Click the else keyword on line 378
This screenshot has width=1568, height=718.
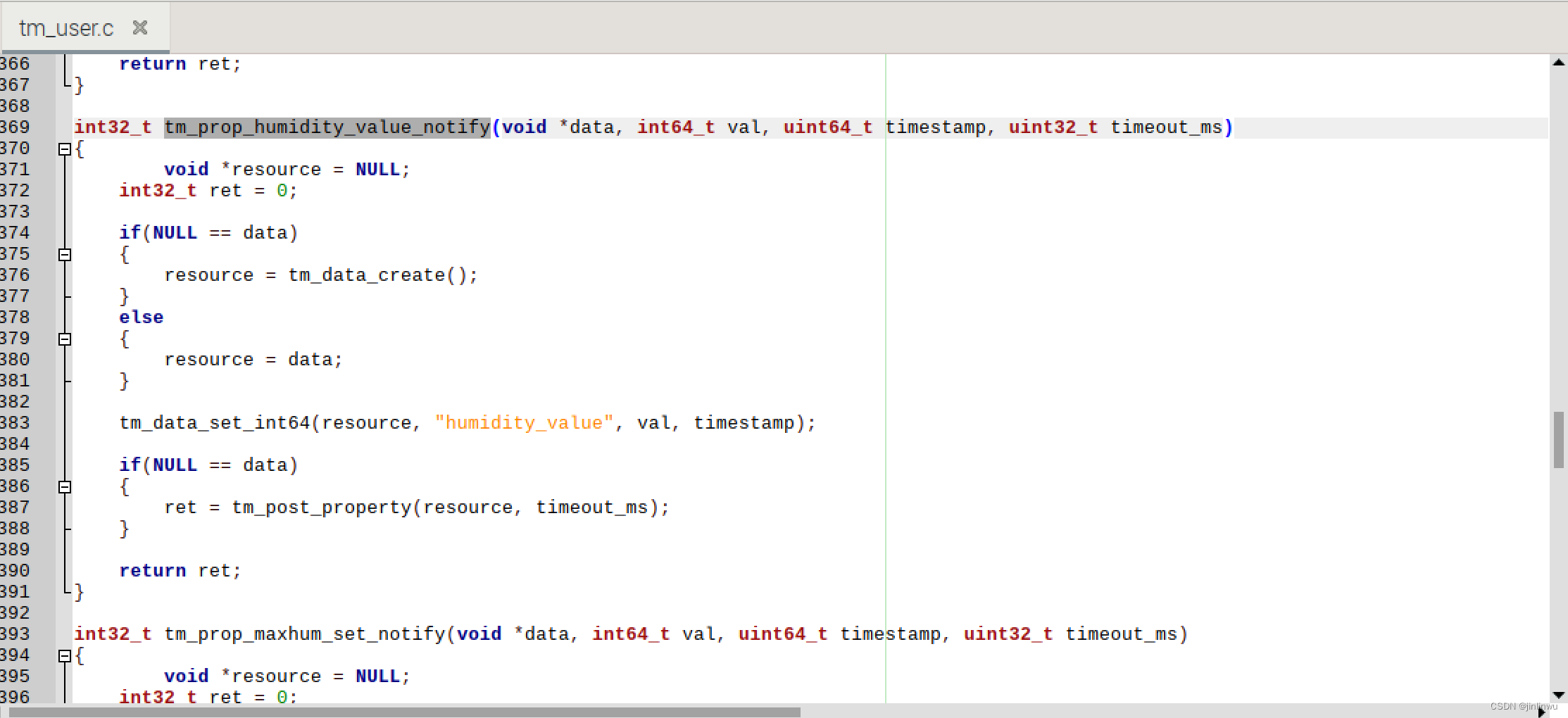(142, 317)
